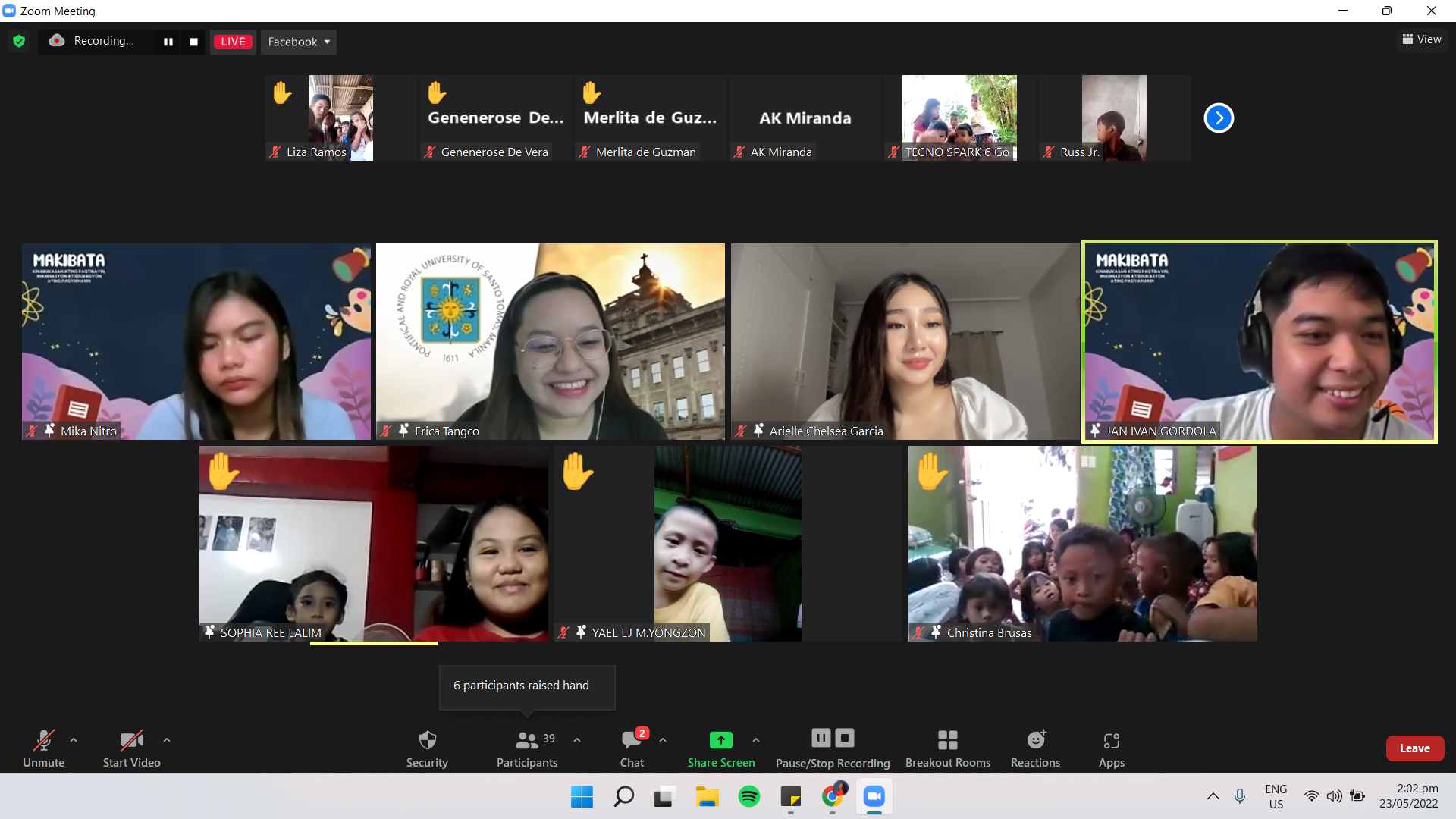Select JAN IVAN GORDOLA active speaker video
1456x819 pixels.
[x=1260, y=341]
